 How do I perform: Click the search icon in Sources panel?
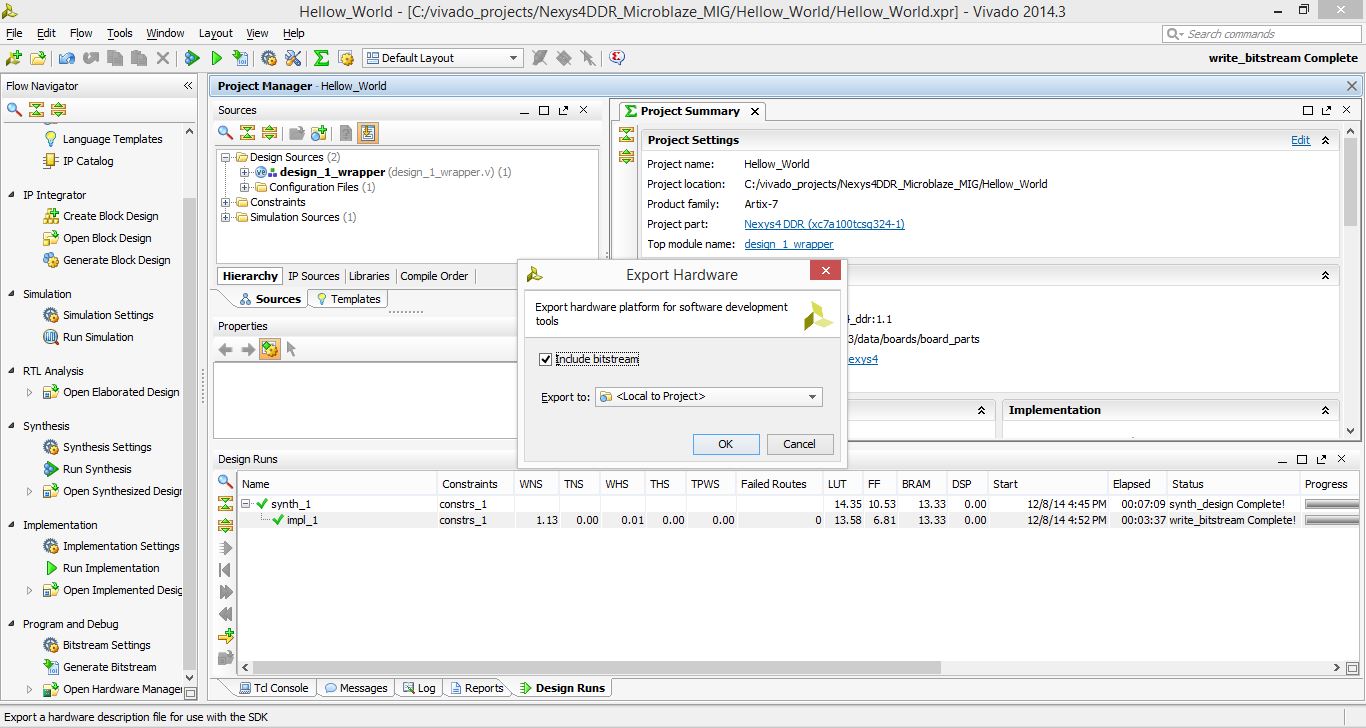226,133
